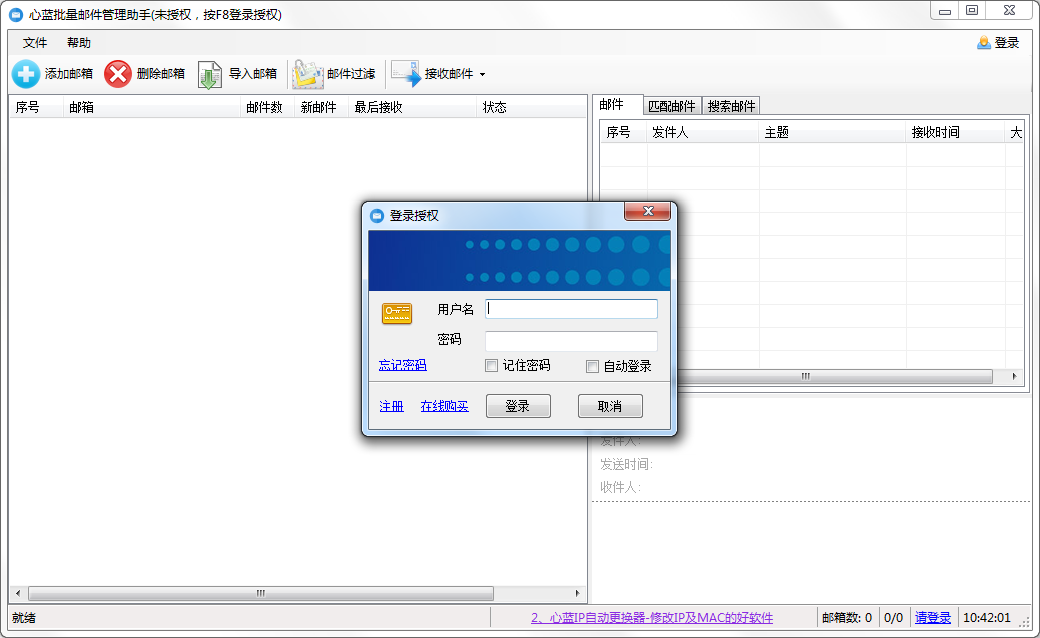The height and width of the screenshot is (638, 1040).
Task: Click the 删除邮箱 red X icon
Action: [118, 74]
